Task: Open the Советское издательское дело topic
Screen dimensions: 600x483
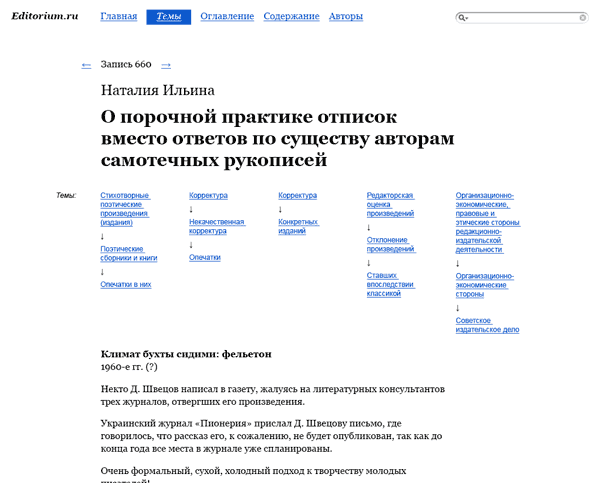Action: 487,324
